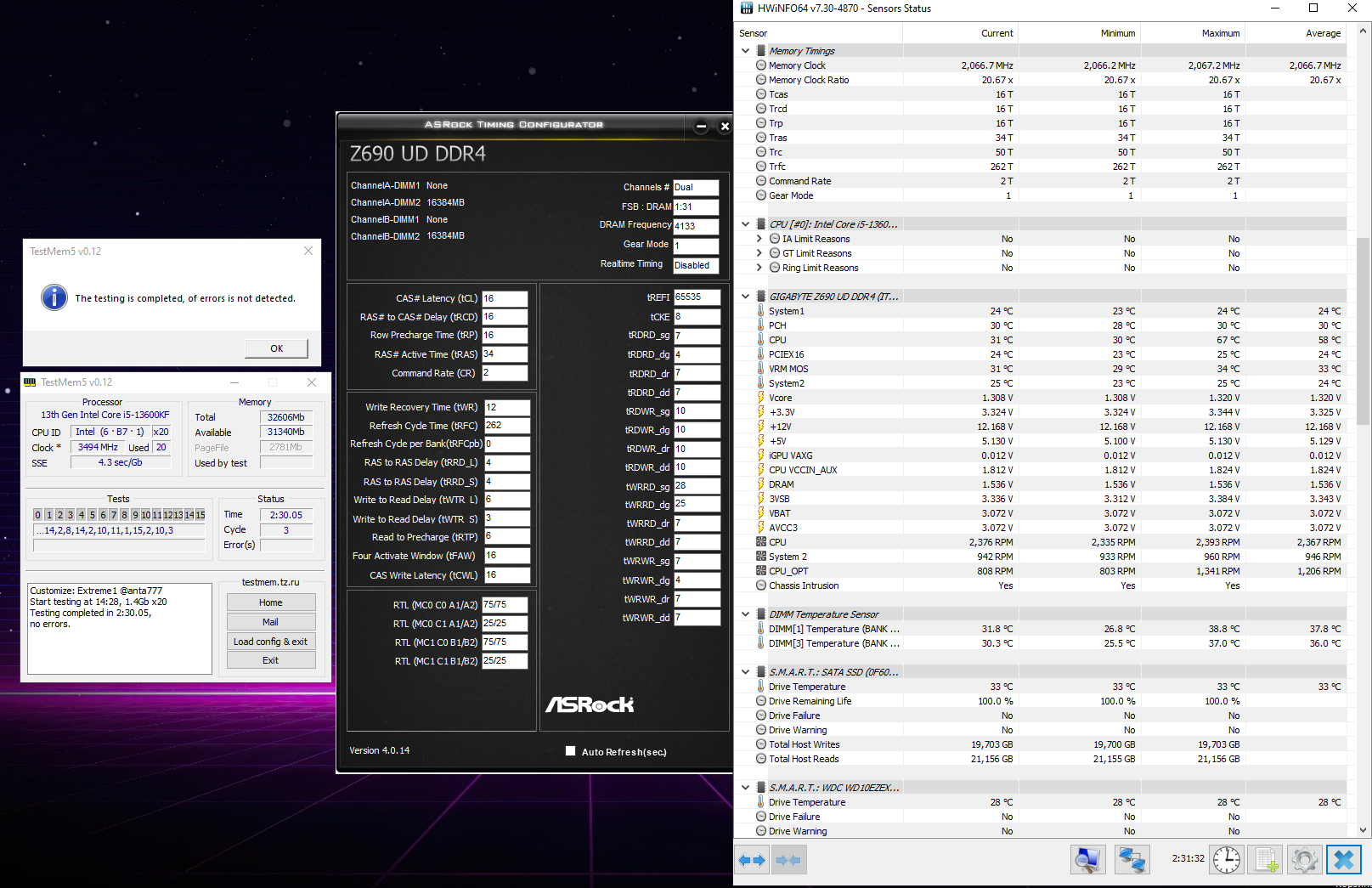Click the Average column header

1296,33
